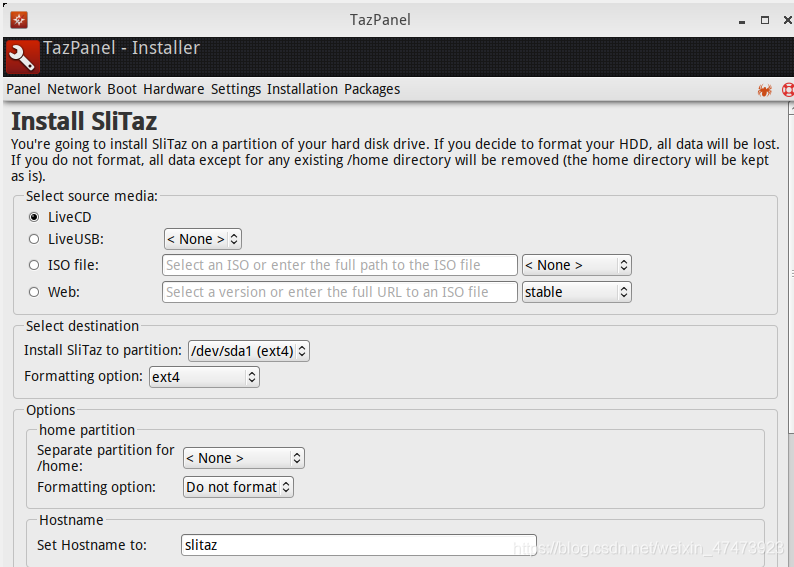Click the Install SliTaz heading
The width and height of the screenshot is (794, 567).
84,122
